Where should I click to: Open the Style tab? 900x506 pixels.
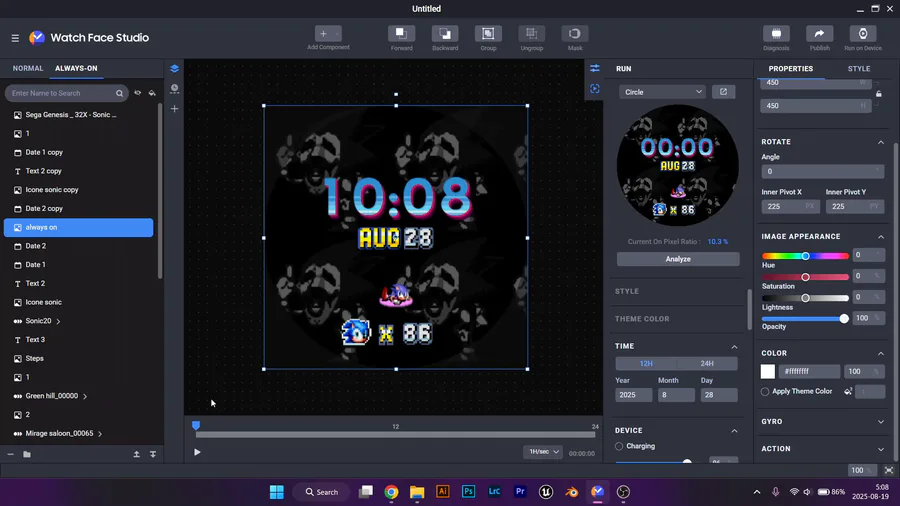(x=859, y=68)
